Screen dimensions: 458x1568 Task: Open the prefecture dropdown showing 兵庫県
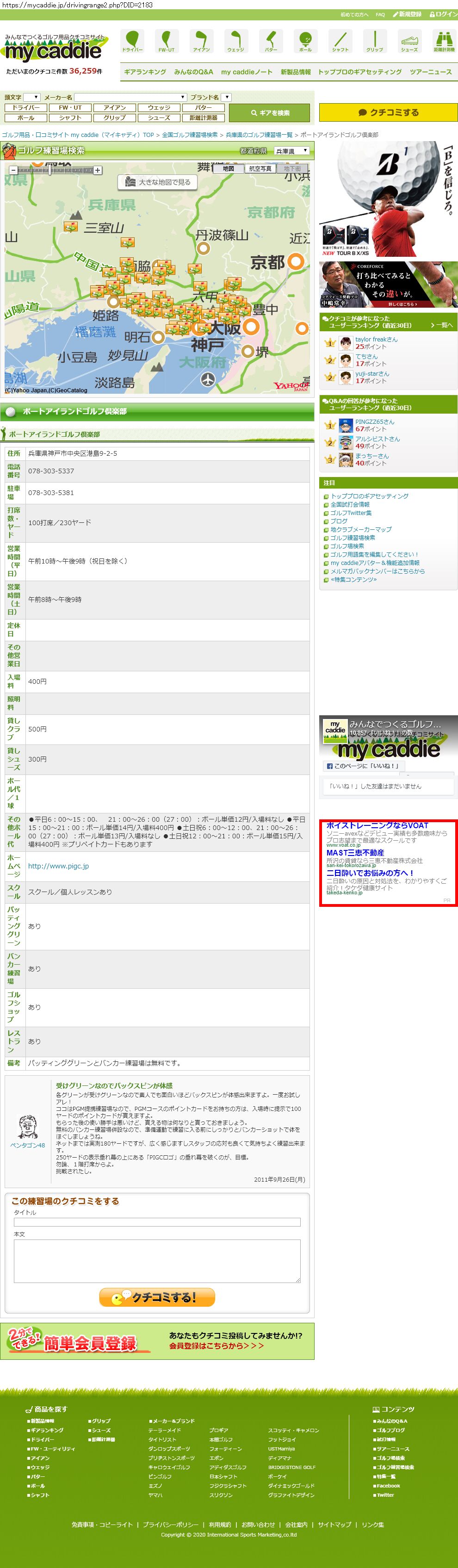[x=291, y=151]
